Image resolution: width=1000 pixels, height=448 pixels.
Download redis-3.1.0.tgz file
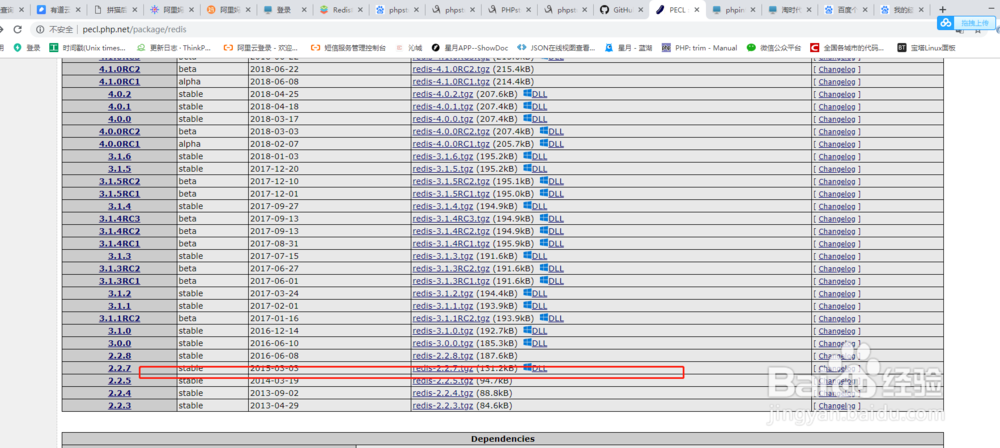click(443, 331)
